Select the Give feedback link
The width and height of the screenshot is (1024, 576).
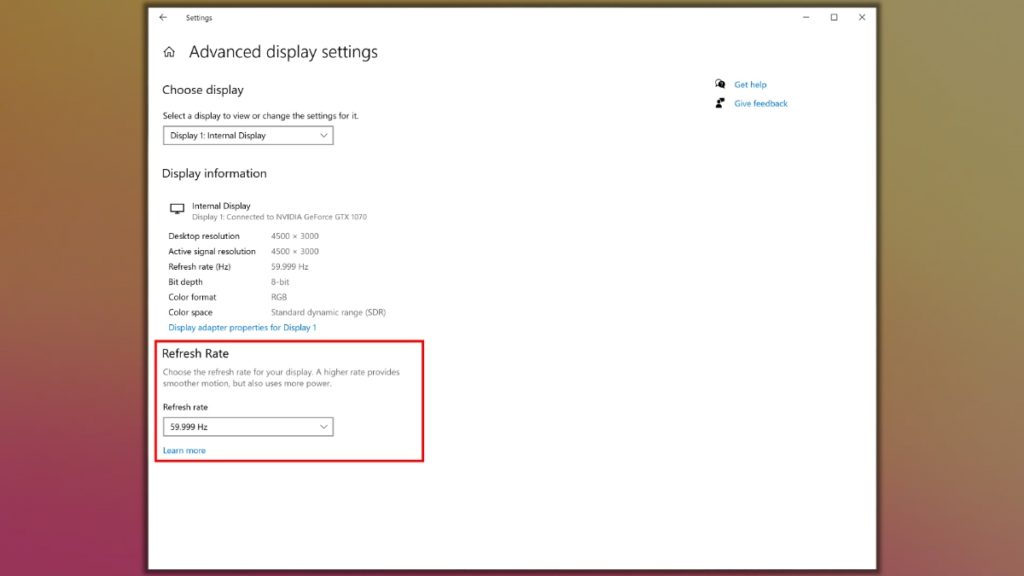coord(761,103)
